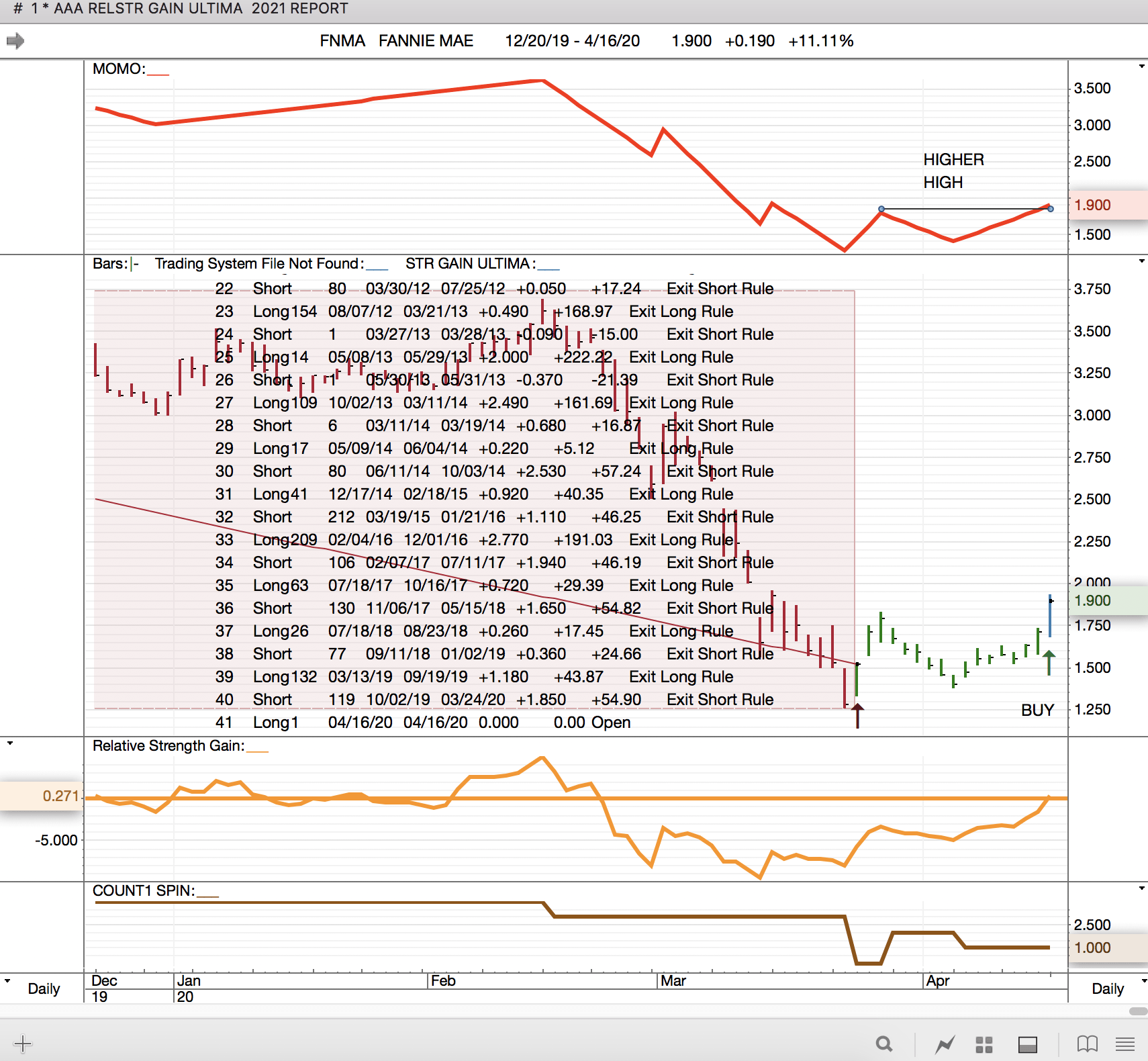The width and height of the screenshot is (1148, 1061).
Task: Click the 1.000 COUNT1 SPIN value tag
Action: (x=1108, y=948)
